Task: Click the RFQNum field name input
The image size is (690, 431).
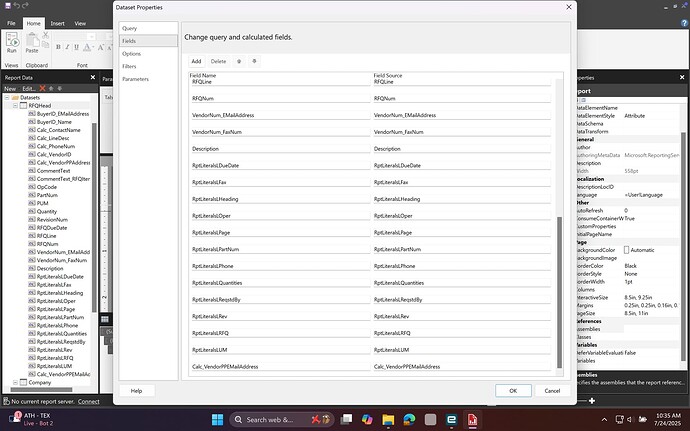Action: 280,99
